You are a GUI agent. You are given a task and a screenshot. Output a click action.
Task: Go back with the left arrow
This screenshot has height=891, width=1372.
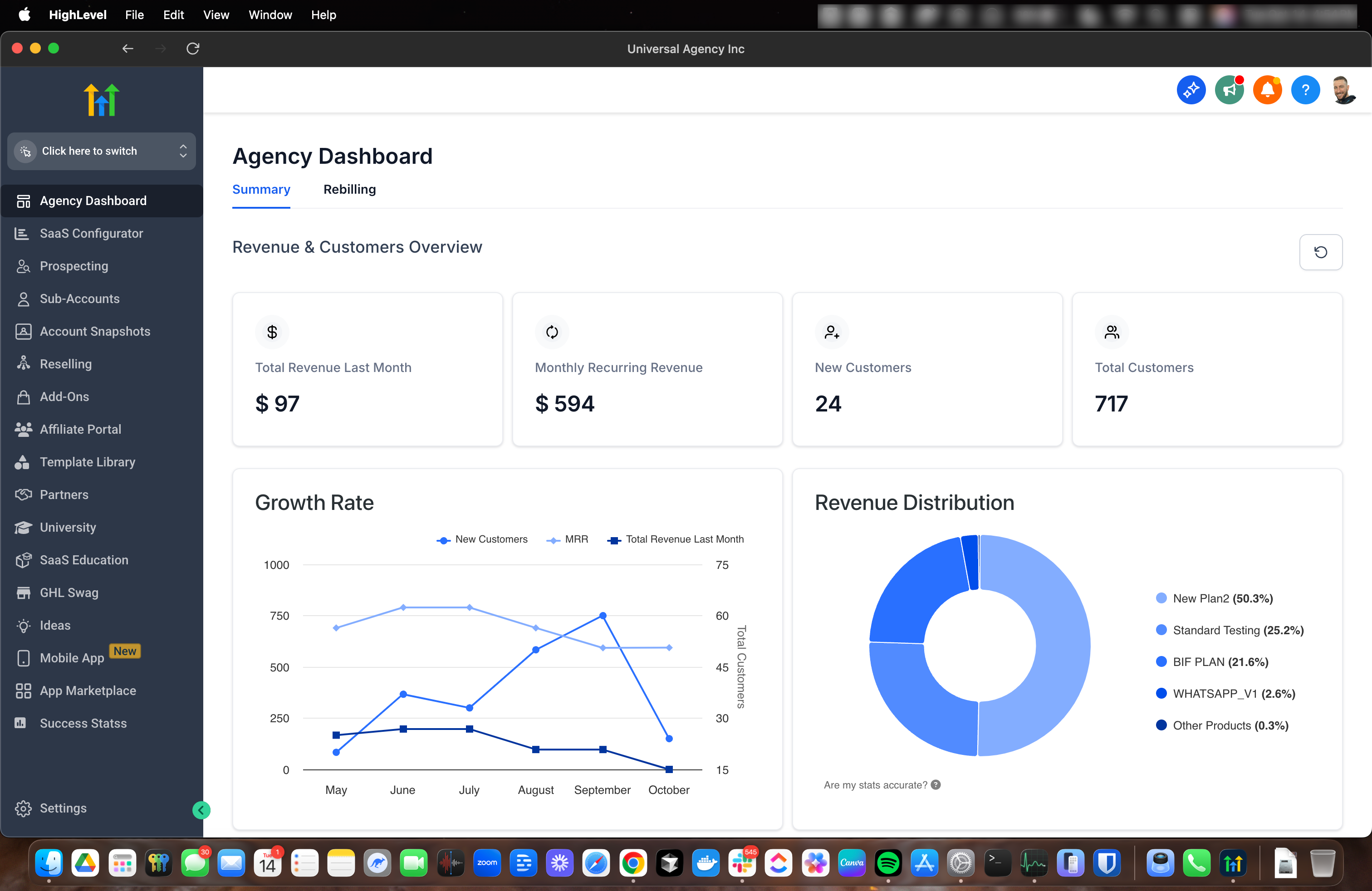[127, 49]
